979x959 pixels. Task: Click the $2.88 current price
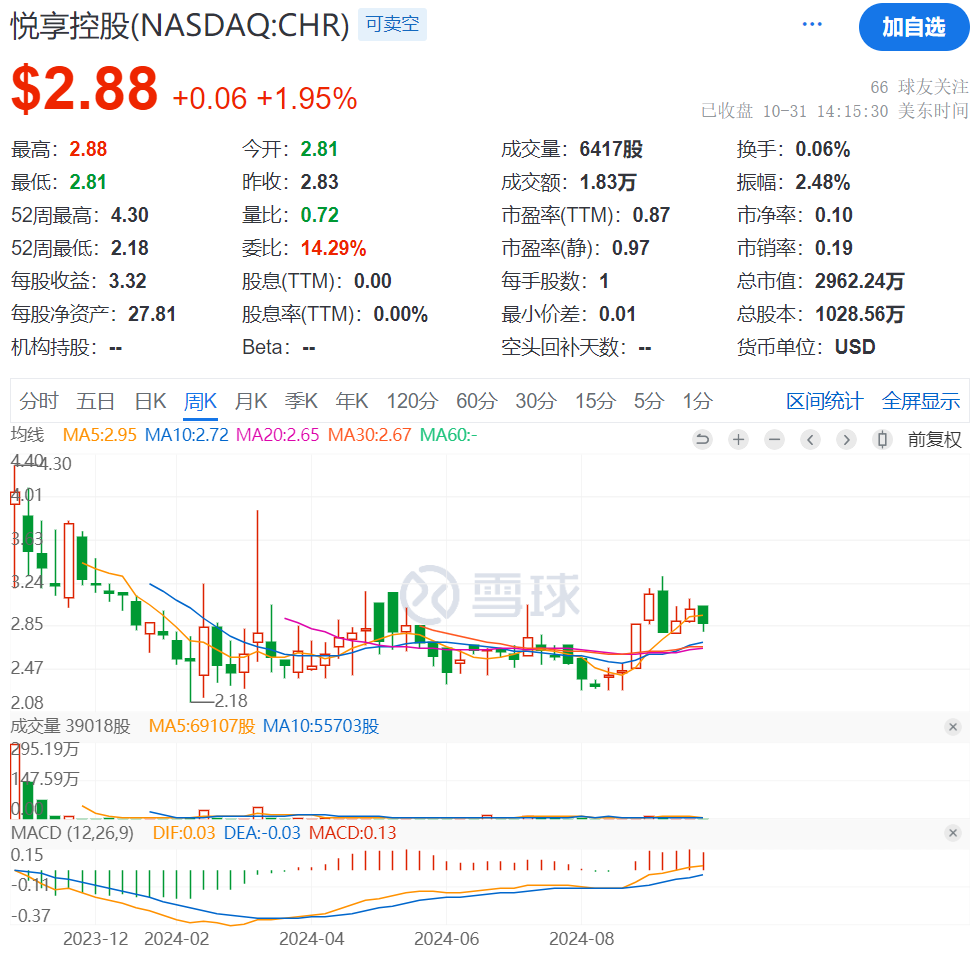(84, 88)
